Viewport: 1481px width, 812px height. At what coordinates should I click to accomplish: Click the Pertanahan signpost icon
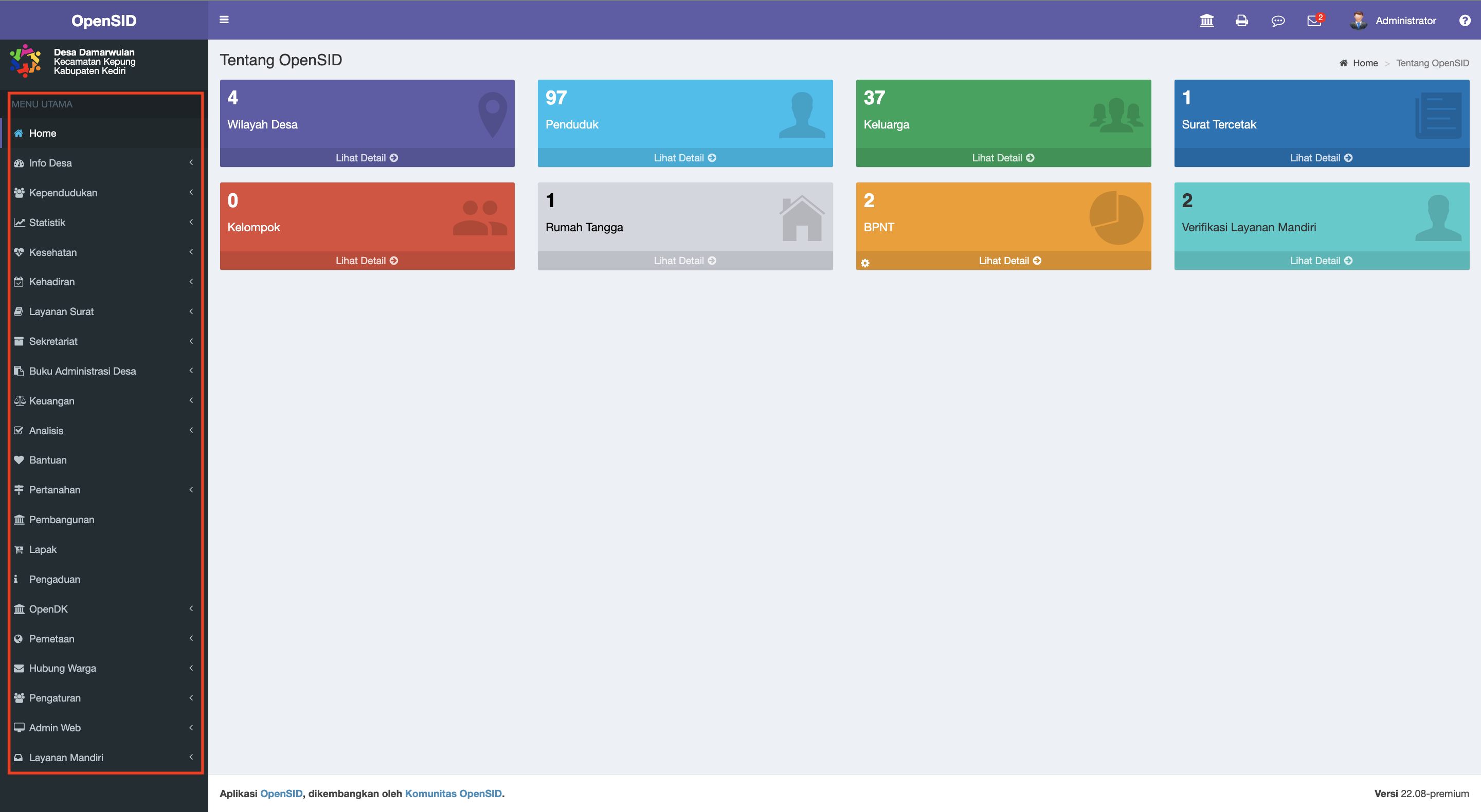coord(19,490)
